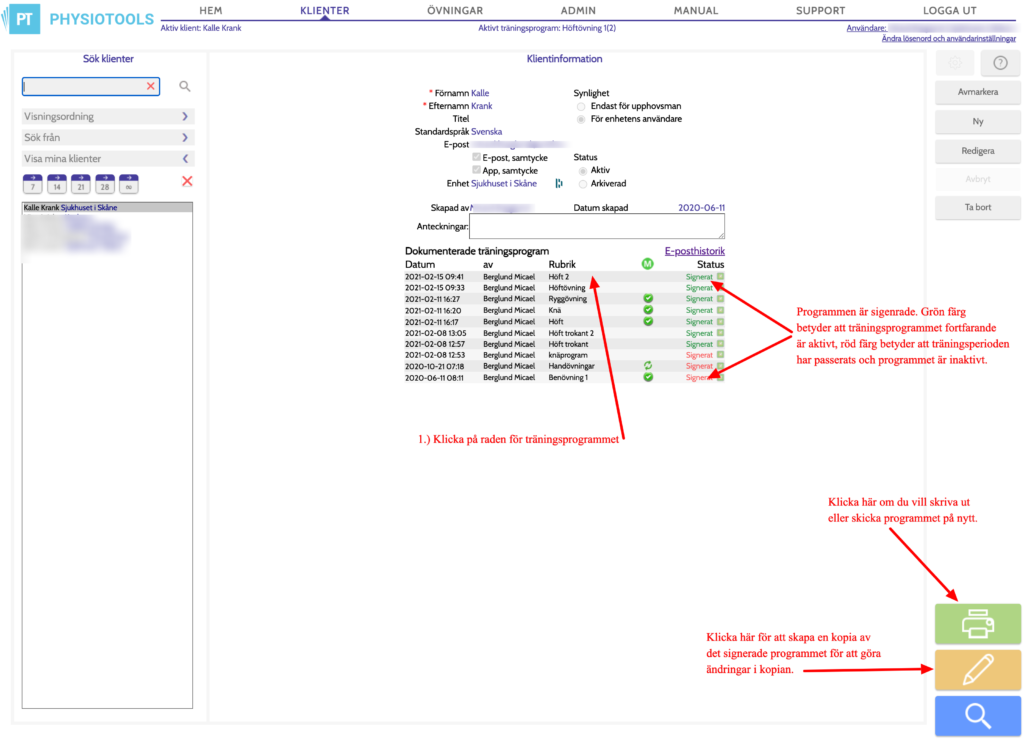This screenshot has width=1024, height=746.
Task: Select Endast för upphovsman radio button
Action: tap(581, 106)
